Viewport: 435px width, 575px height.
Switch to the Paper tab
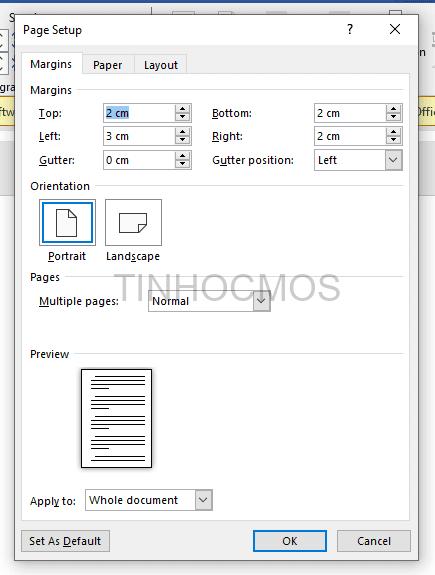[x=107, y=65]
